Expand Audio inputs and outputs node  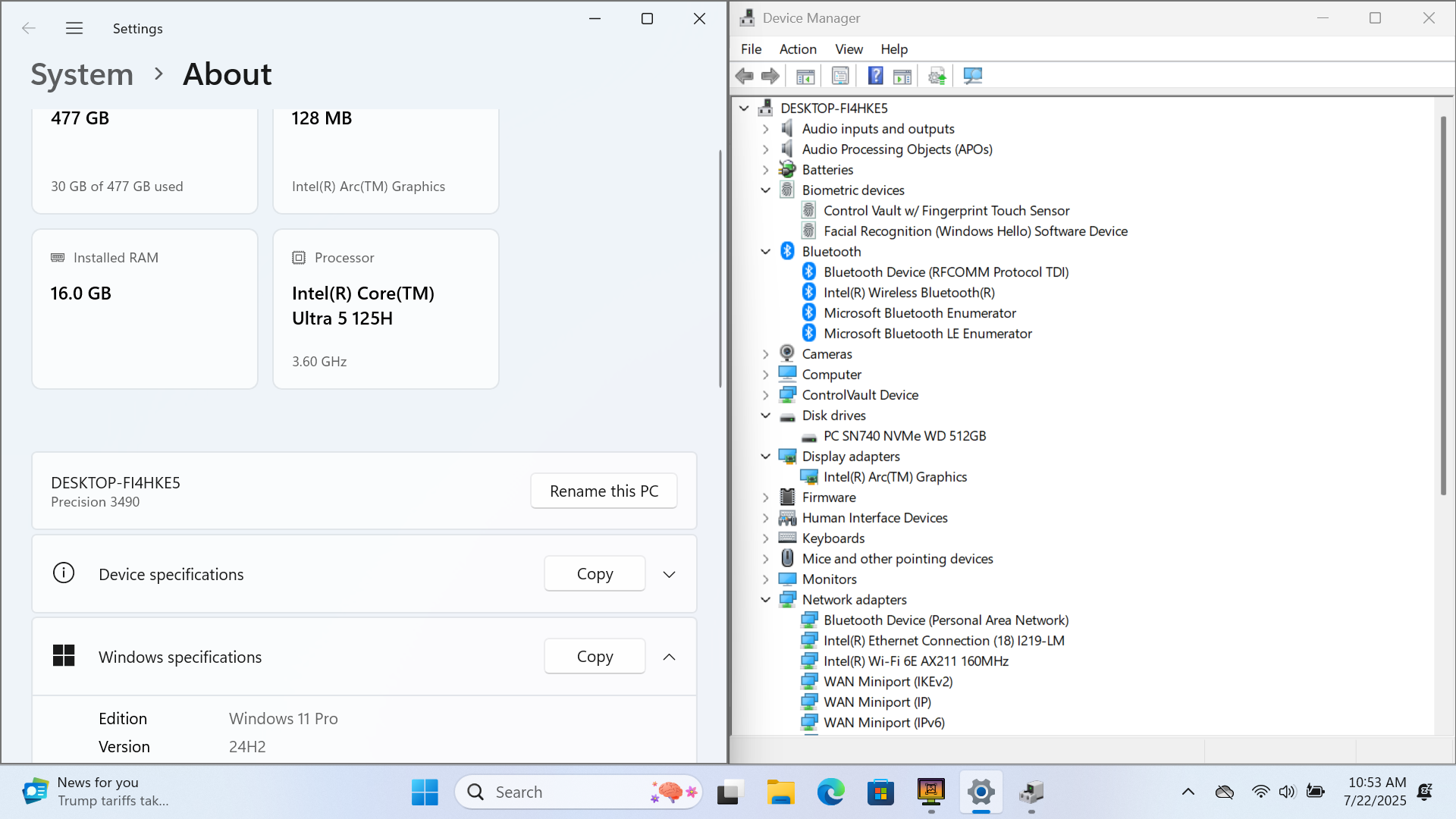(766, 129)
